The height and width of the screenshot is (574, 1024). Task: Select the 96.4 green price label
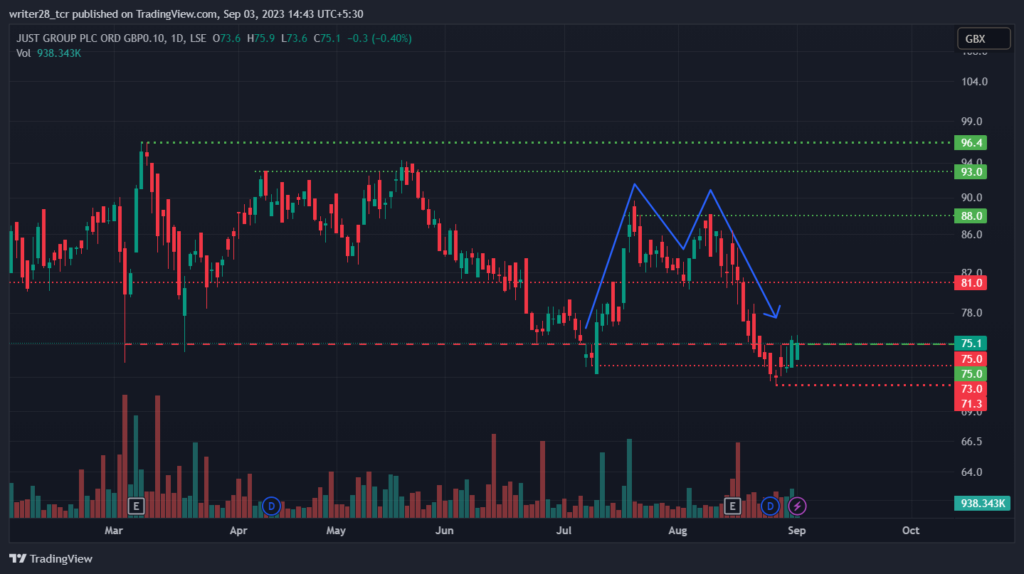(x=970, y=142)
